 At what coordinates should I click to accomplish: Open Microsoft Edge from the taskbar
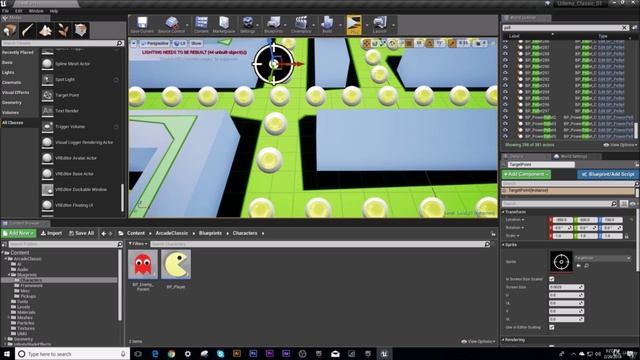click(155, 354)
